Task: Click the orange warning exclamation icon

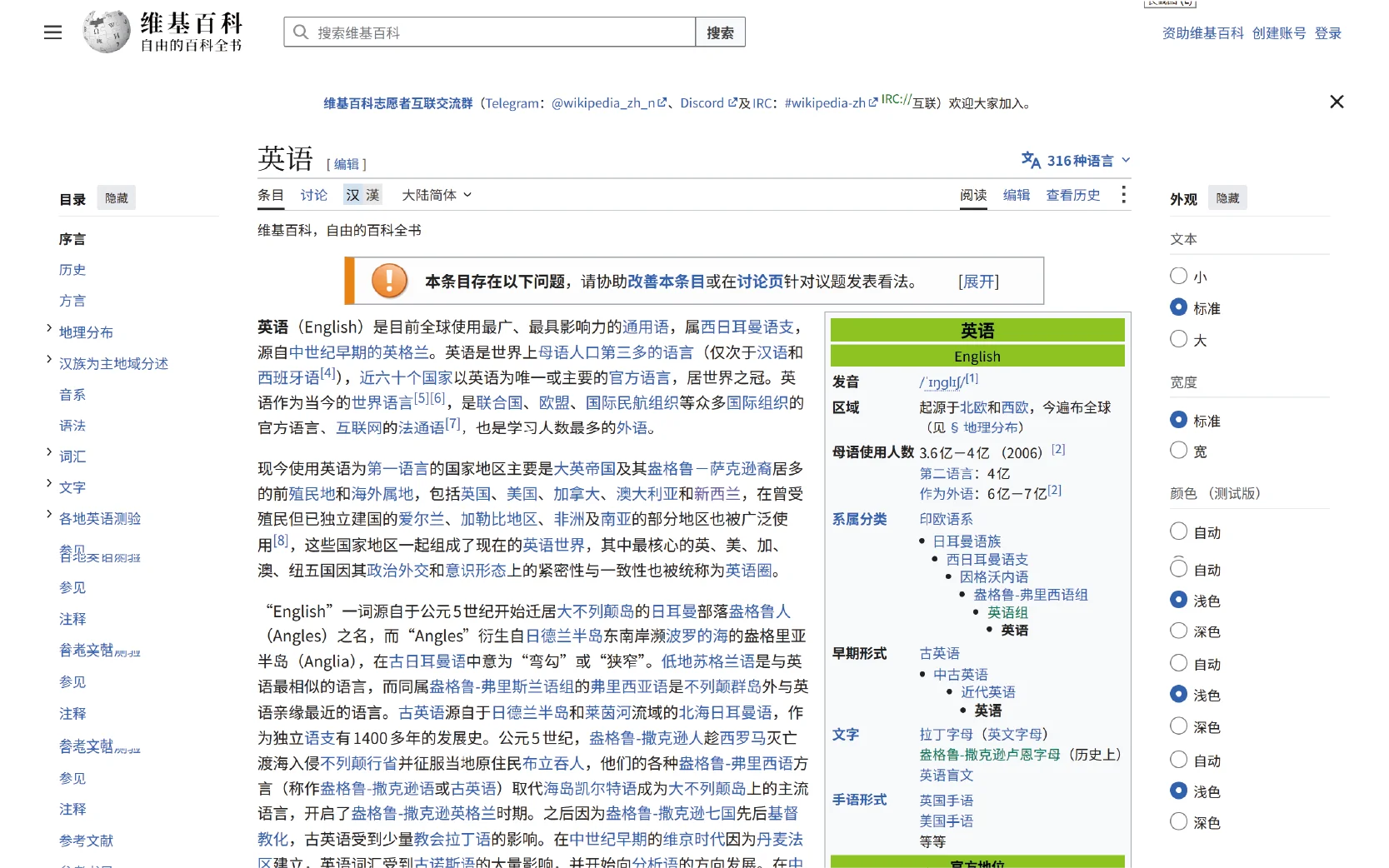Action: point(389,281)
